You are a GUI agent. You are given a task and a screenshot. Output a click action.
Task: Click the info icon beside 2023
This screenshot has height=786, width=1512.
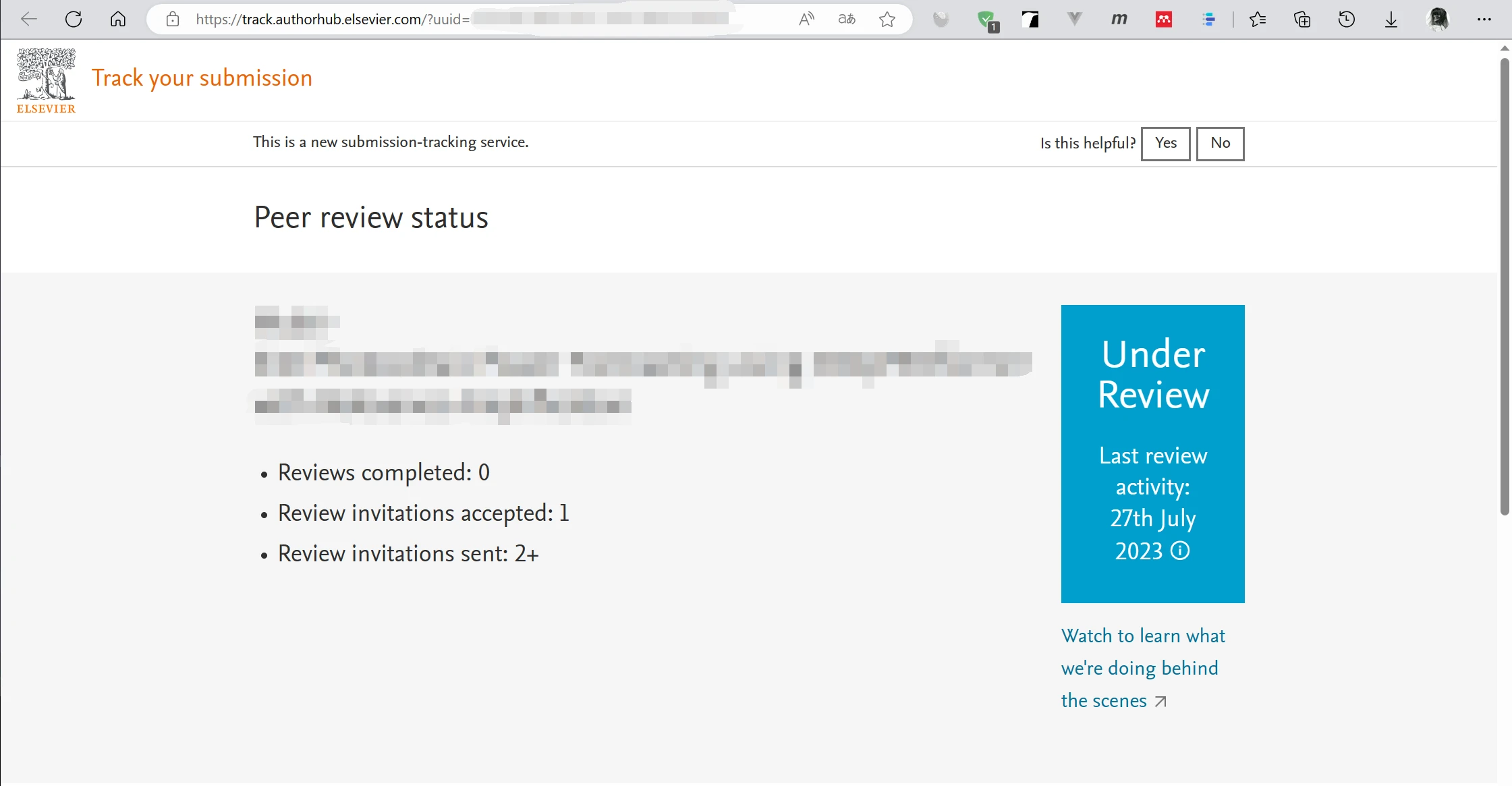point(1180,551)
